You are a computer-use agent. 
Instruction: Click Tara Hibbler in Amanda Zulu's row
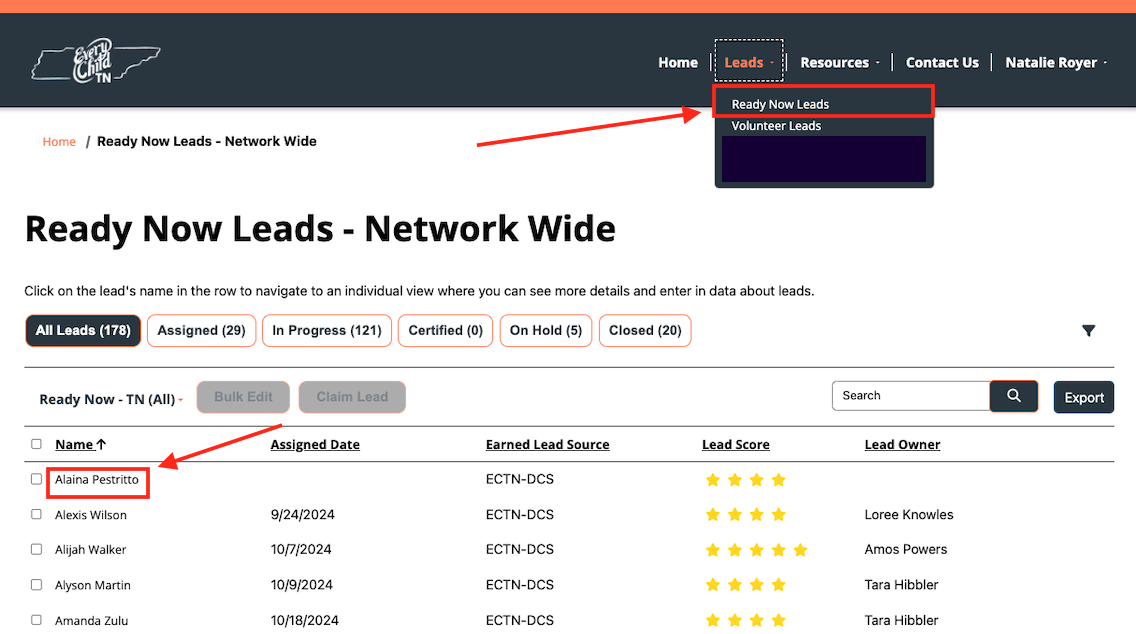(x=901, y=621)
